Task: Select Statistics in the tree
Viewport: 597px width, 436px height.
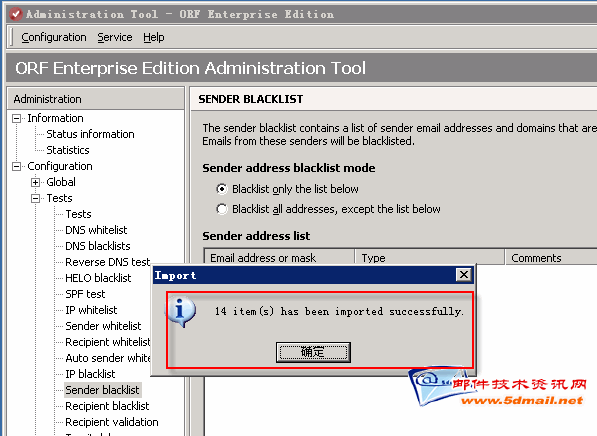Action: (68, 150)
